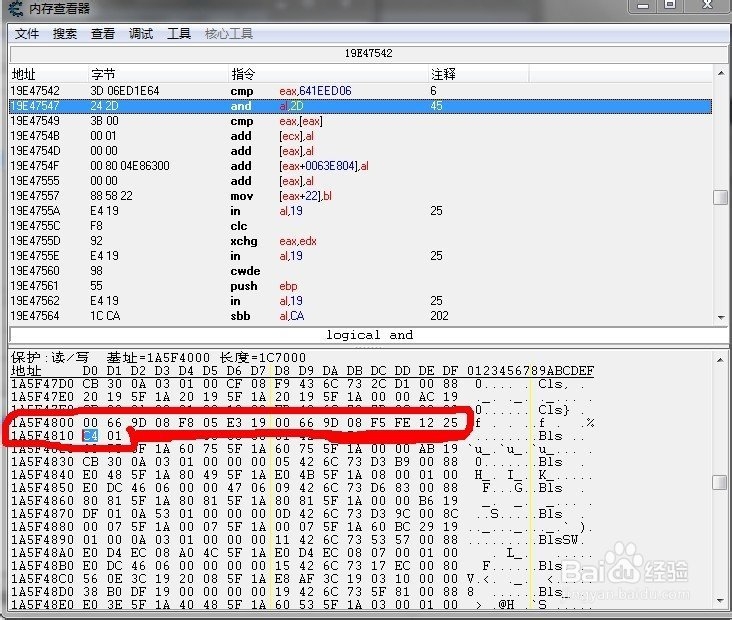Minimize the 内存查看器 window
Image resolution: width=732 pixels, height=620 pixels.
coord(643,6)
